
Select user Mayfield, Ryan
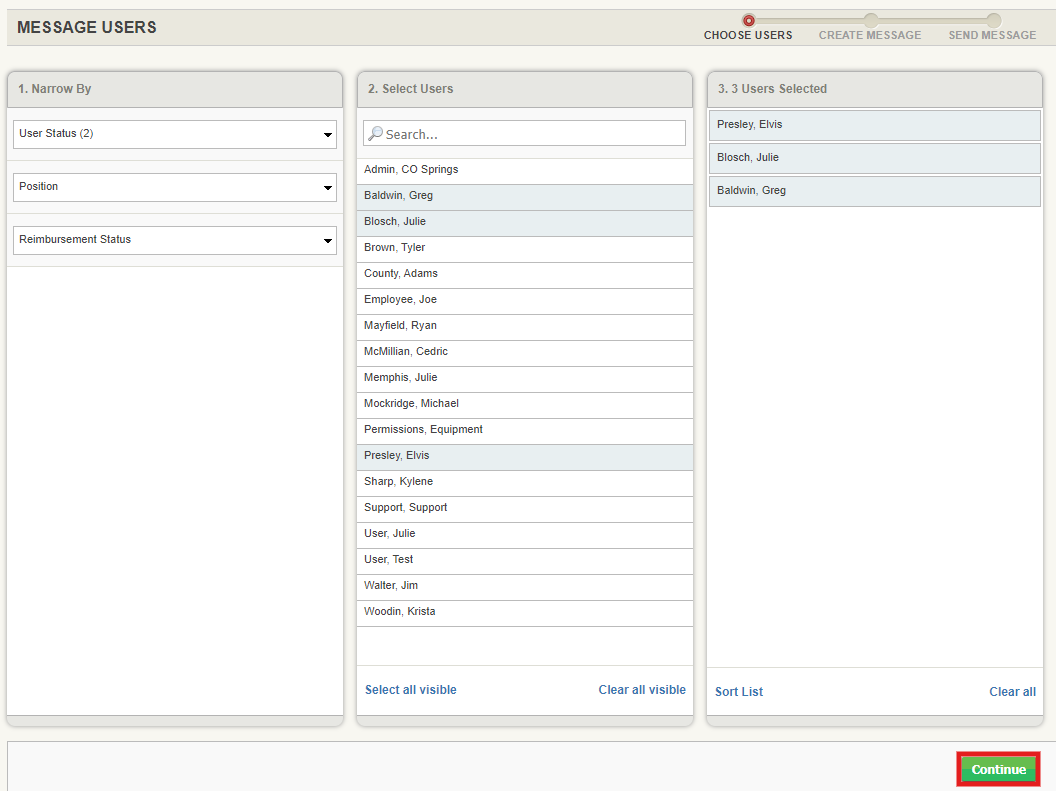(525, 326)
